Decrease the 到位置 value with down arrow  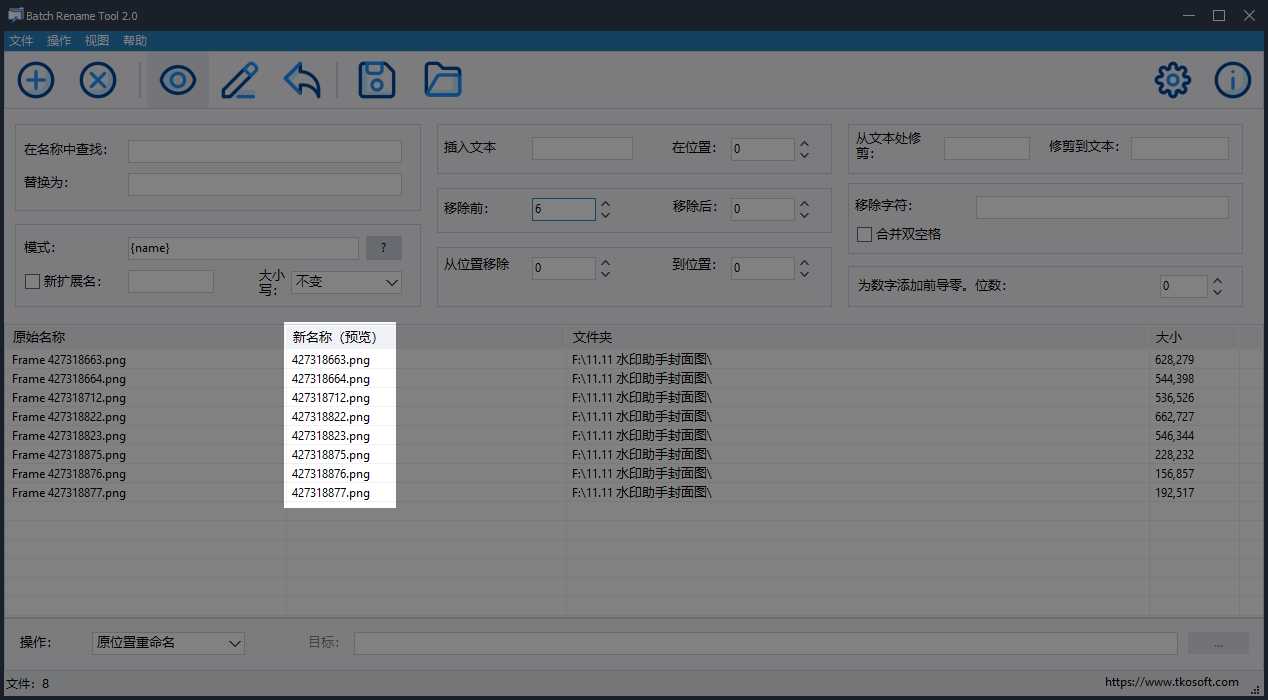804,274
